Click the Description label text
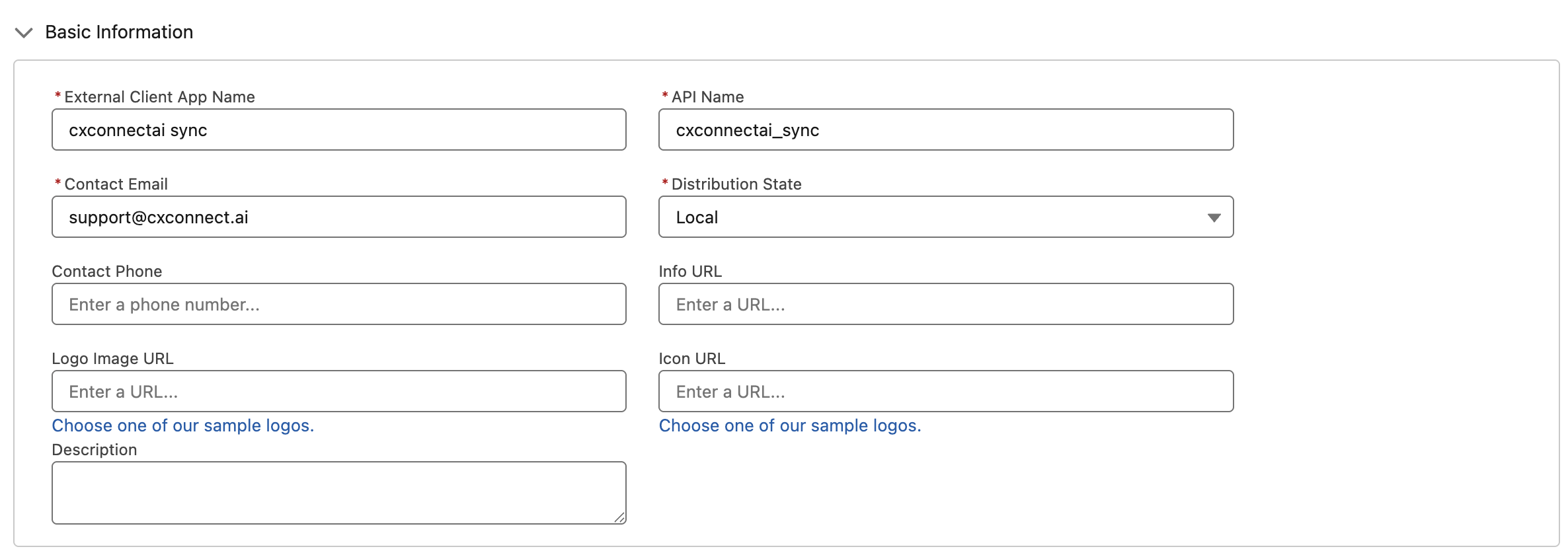Image resolution: width=1568 pixels, height=551 pixels. point(95,450)
